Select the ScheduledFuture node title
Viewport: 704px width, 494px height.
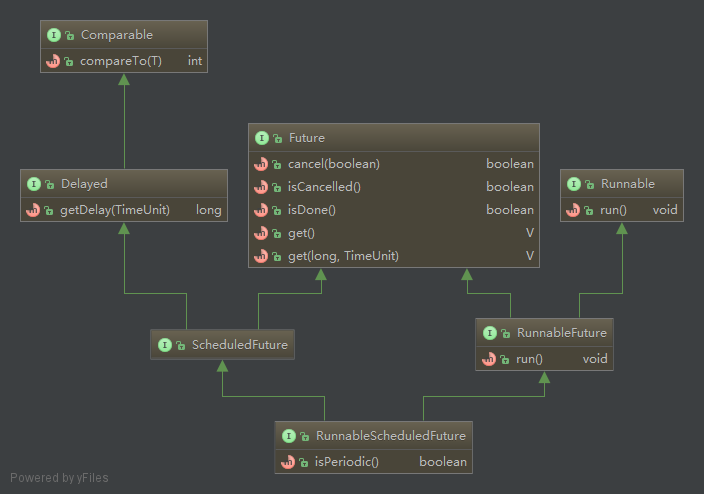(x=240, y=345)
